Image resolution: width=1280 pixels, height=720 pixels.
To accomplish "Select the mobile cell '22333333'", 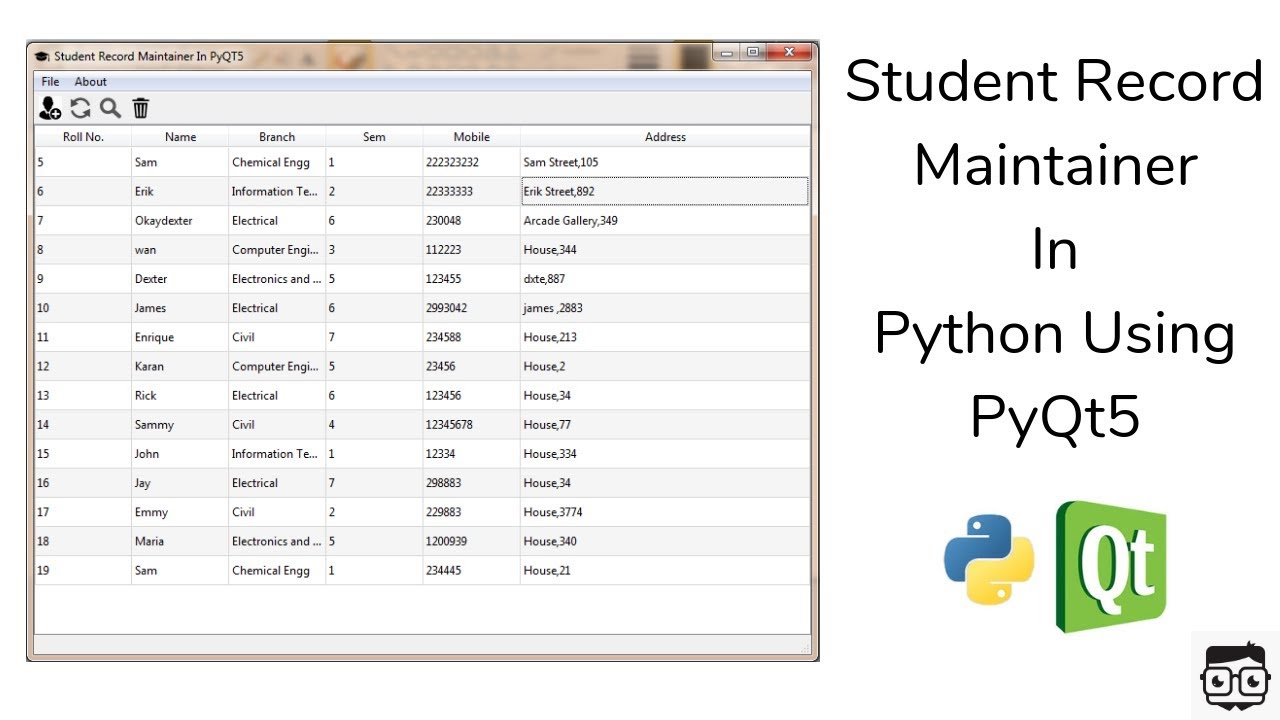I will tap(471, 191).
